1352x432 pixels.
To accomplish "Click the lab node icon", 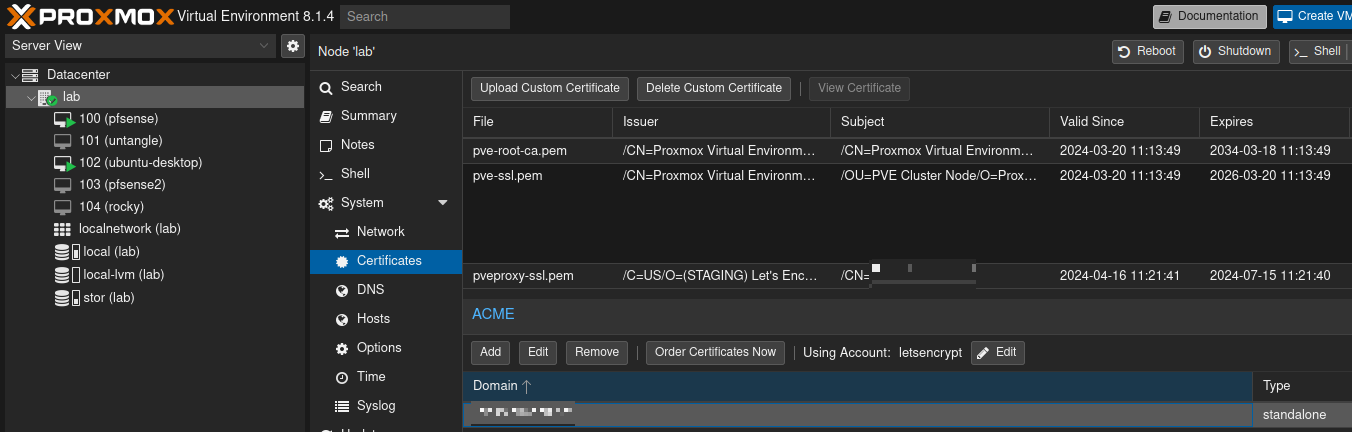I will coord(47,97).
